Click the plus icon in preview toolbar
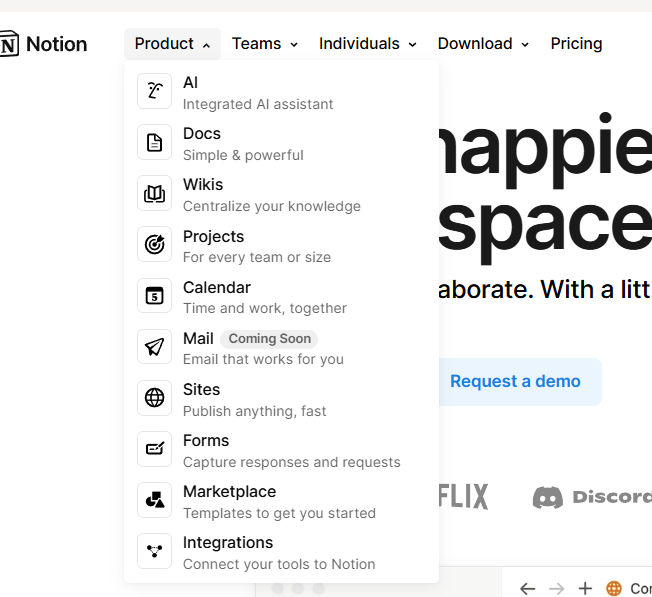This screenshot has width=652, height=597. click(585, 588)
